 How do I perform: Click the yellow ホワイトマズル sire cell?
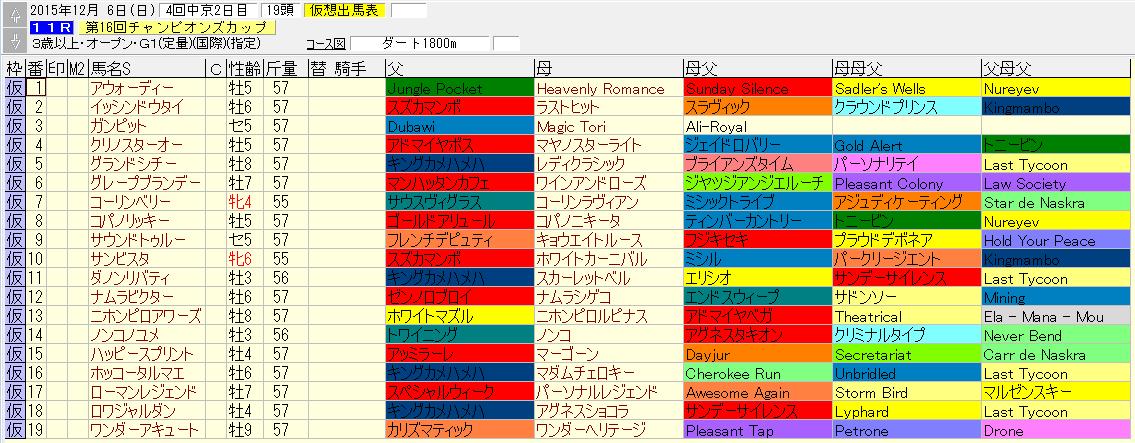point(460,316)
